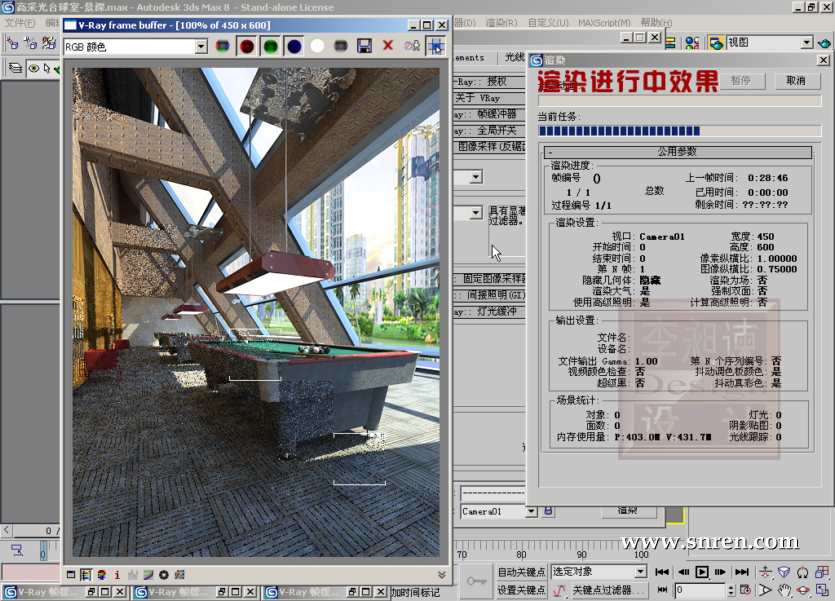Image resolution: width=835 pixels, height=601 pixels.
Task: Click the render scene dialog teapot icon
Action: click(716, 43)
